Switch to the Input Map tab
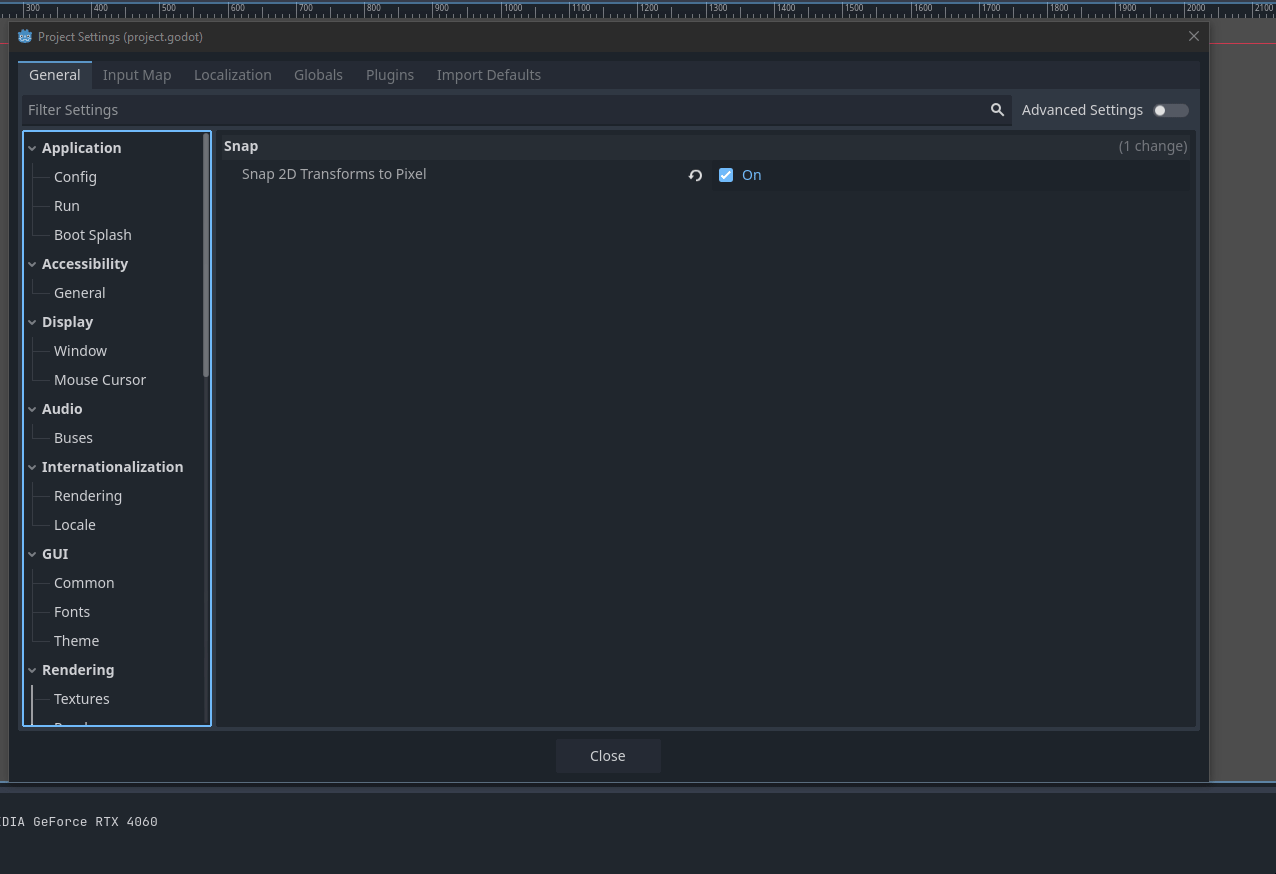This screenshot has height=874, width=1276. pos(137,74)
